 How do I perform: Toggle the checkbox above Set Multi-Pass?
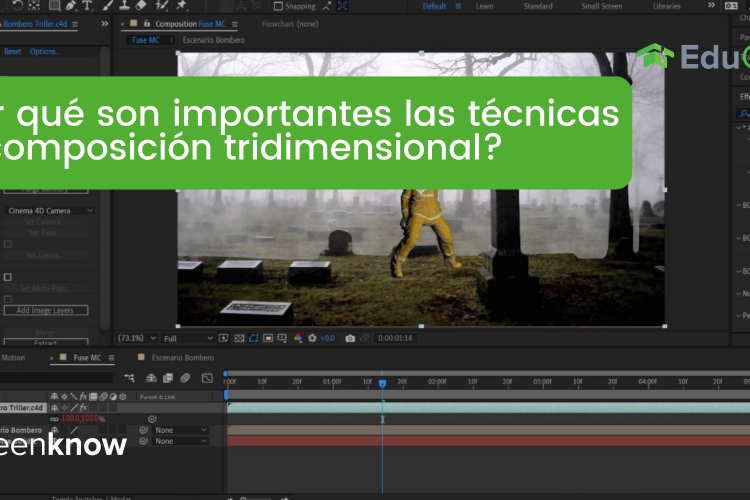point(8,277)
